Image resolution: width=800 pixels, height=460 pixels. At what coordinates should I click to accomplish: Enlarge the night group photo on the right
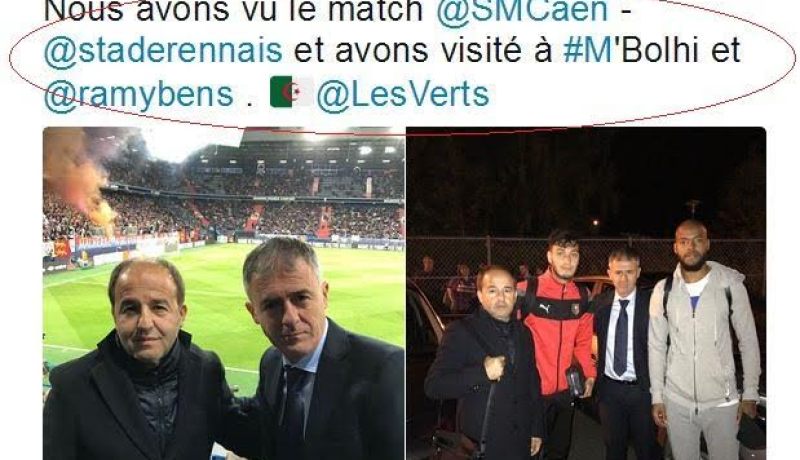point(586,293)
